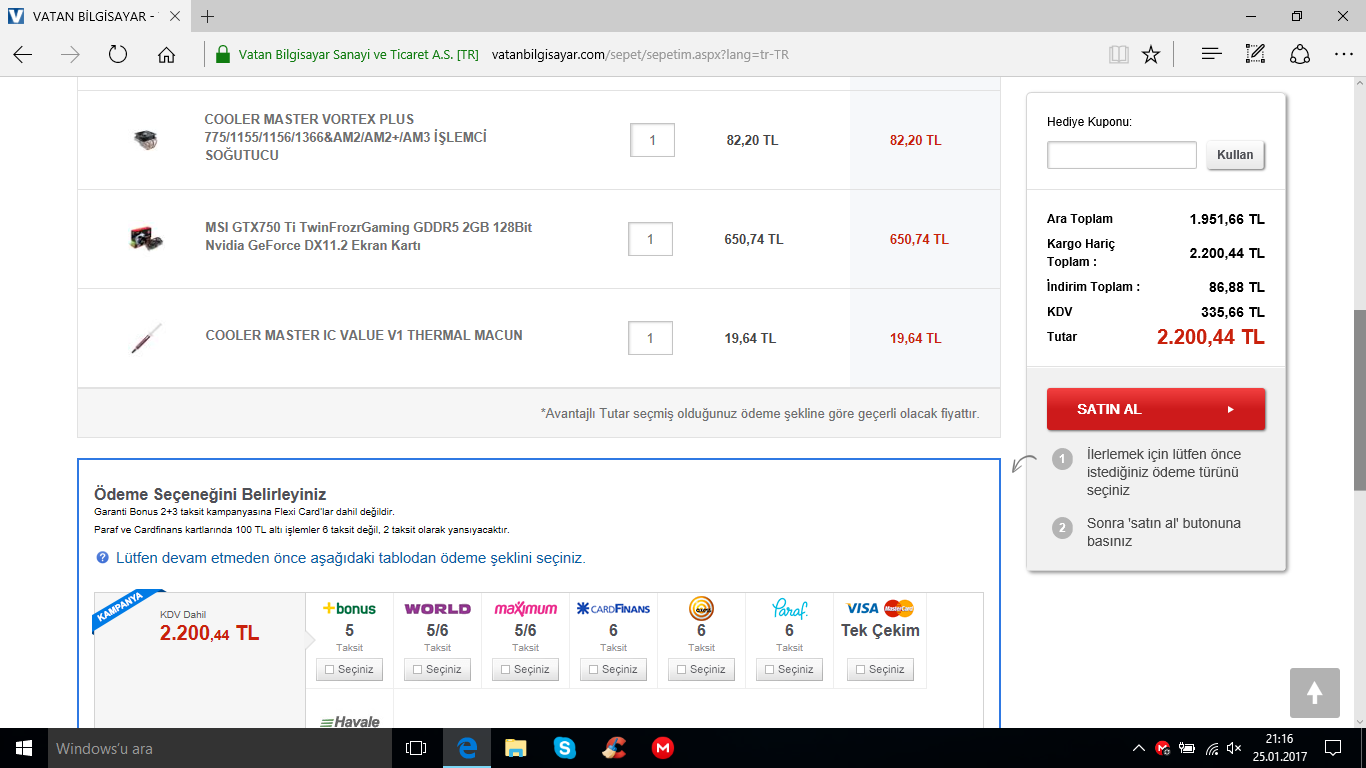
Task: Tick the Seçiniz checkbox under bonus
Action: pos(331,670)
